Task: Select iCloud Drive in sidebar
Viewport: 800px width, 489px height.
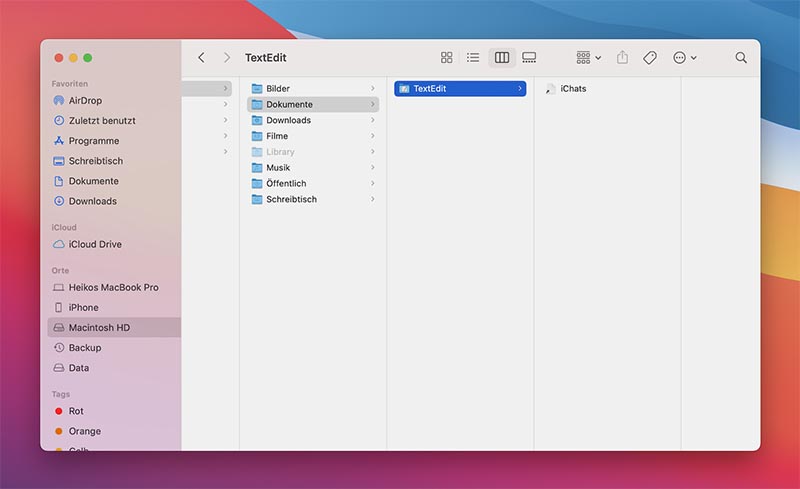Action: coord(95,244)
